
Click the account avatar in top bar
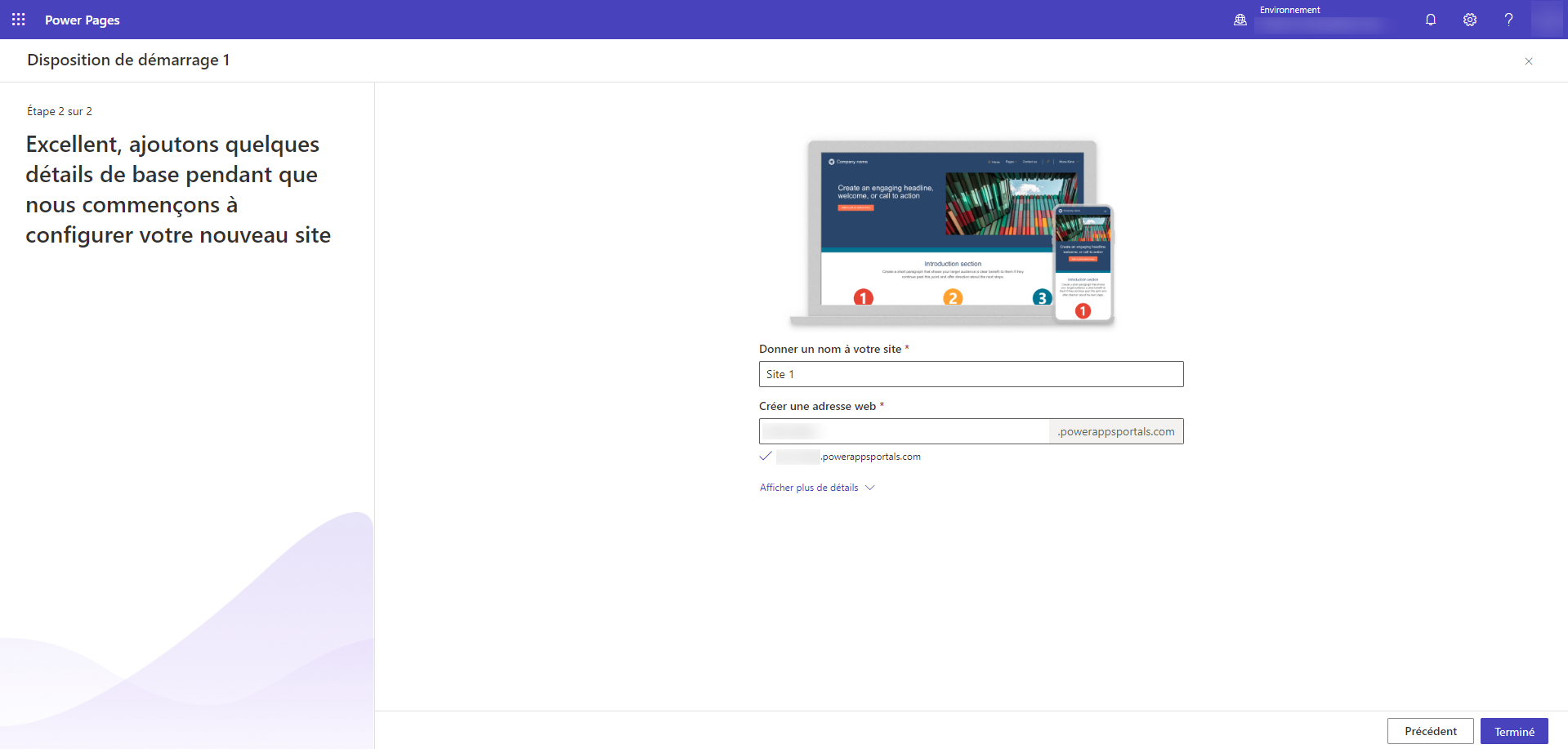point(1548,20)
